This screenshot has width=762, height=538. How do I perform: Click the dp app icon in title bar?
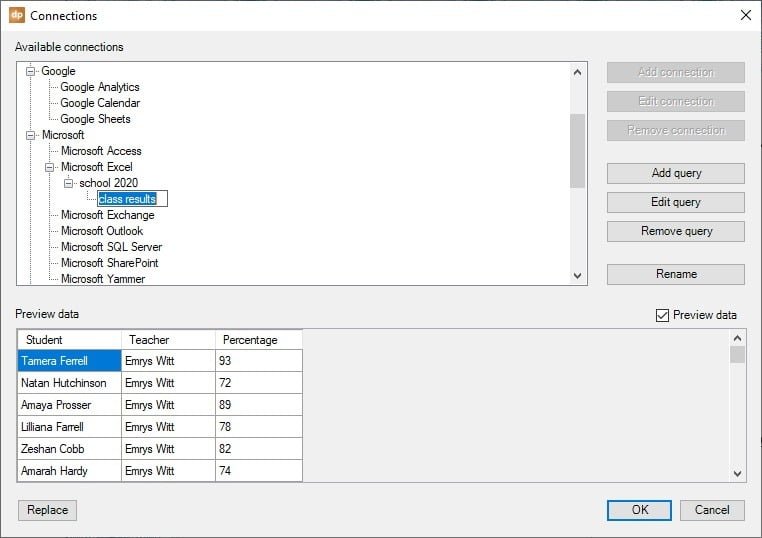click(x=17, y=15)
